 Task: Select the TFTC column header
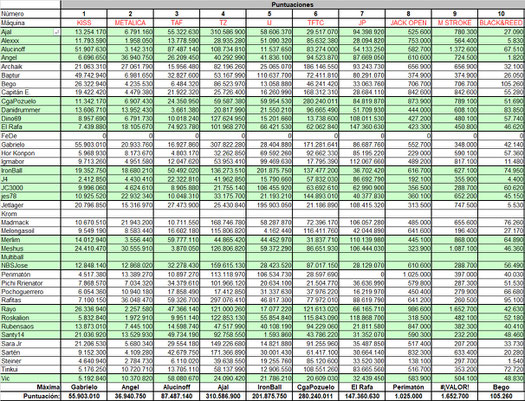tap(315, 23)
